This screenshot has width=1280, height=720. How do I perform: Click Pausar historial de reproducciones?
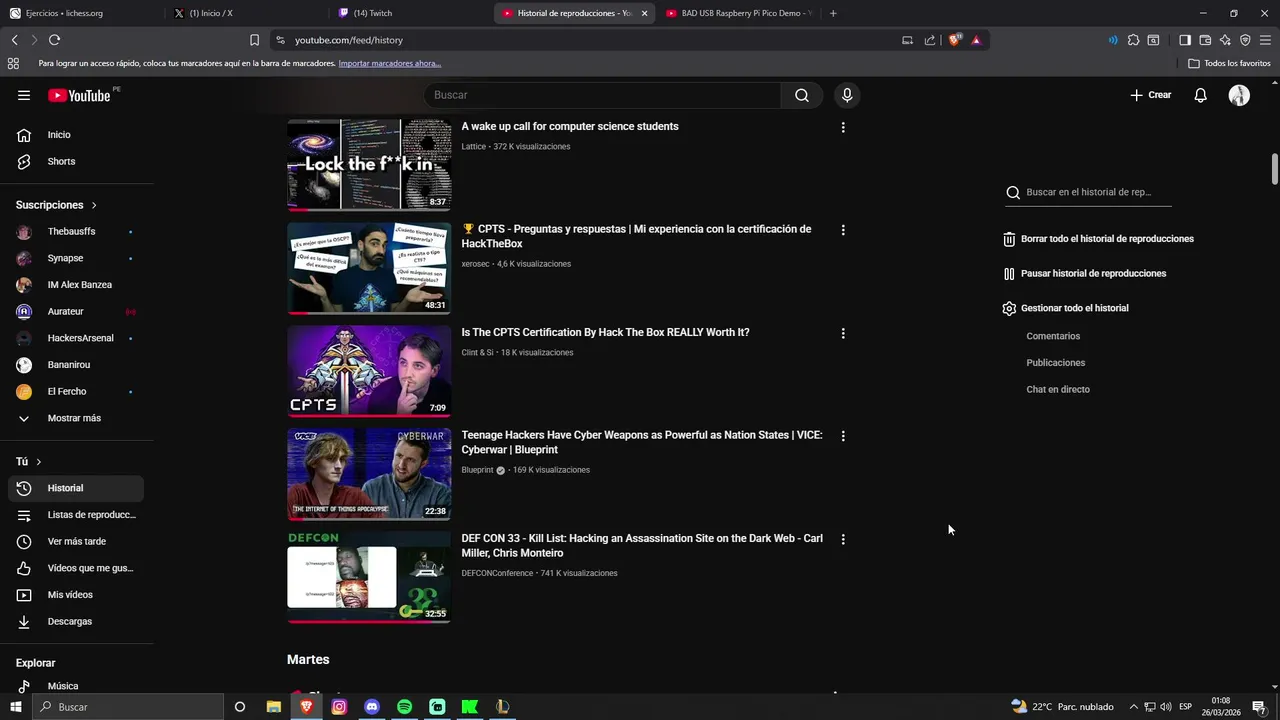pyautogui.click(x=1084, y=274)
